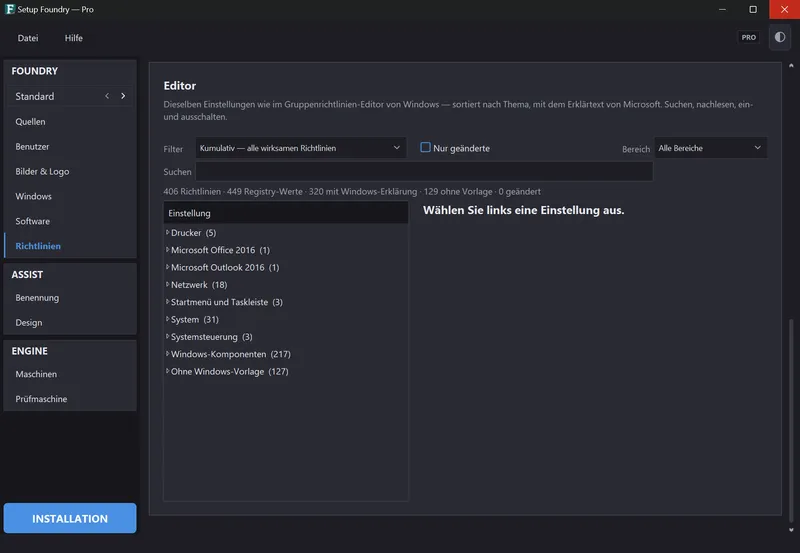Maximize the Setup Foundry window

753,9
